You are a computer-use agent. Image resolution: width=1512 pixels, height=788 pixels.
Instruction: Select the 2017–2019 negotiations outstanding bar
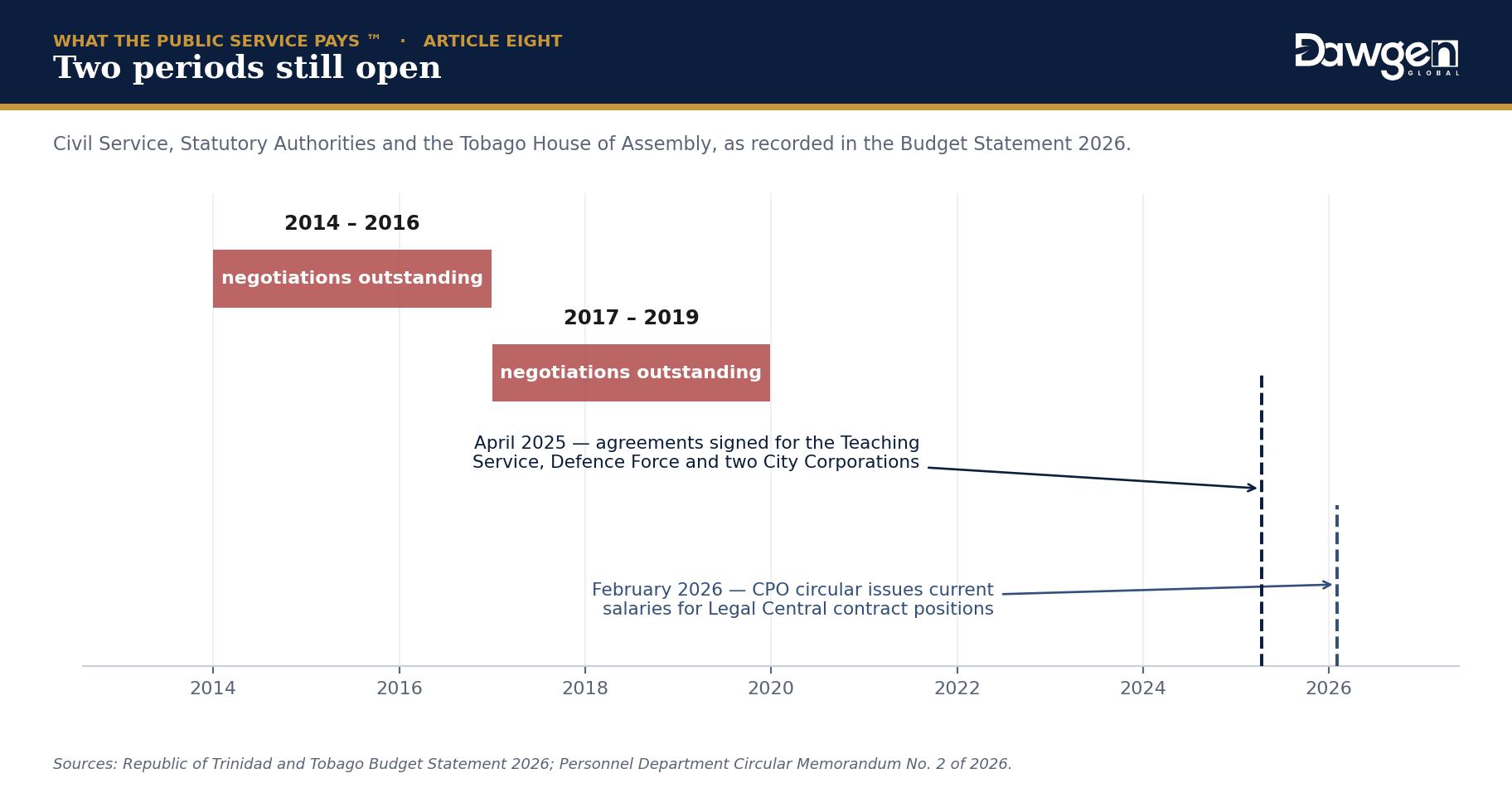tap(631, 373)
